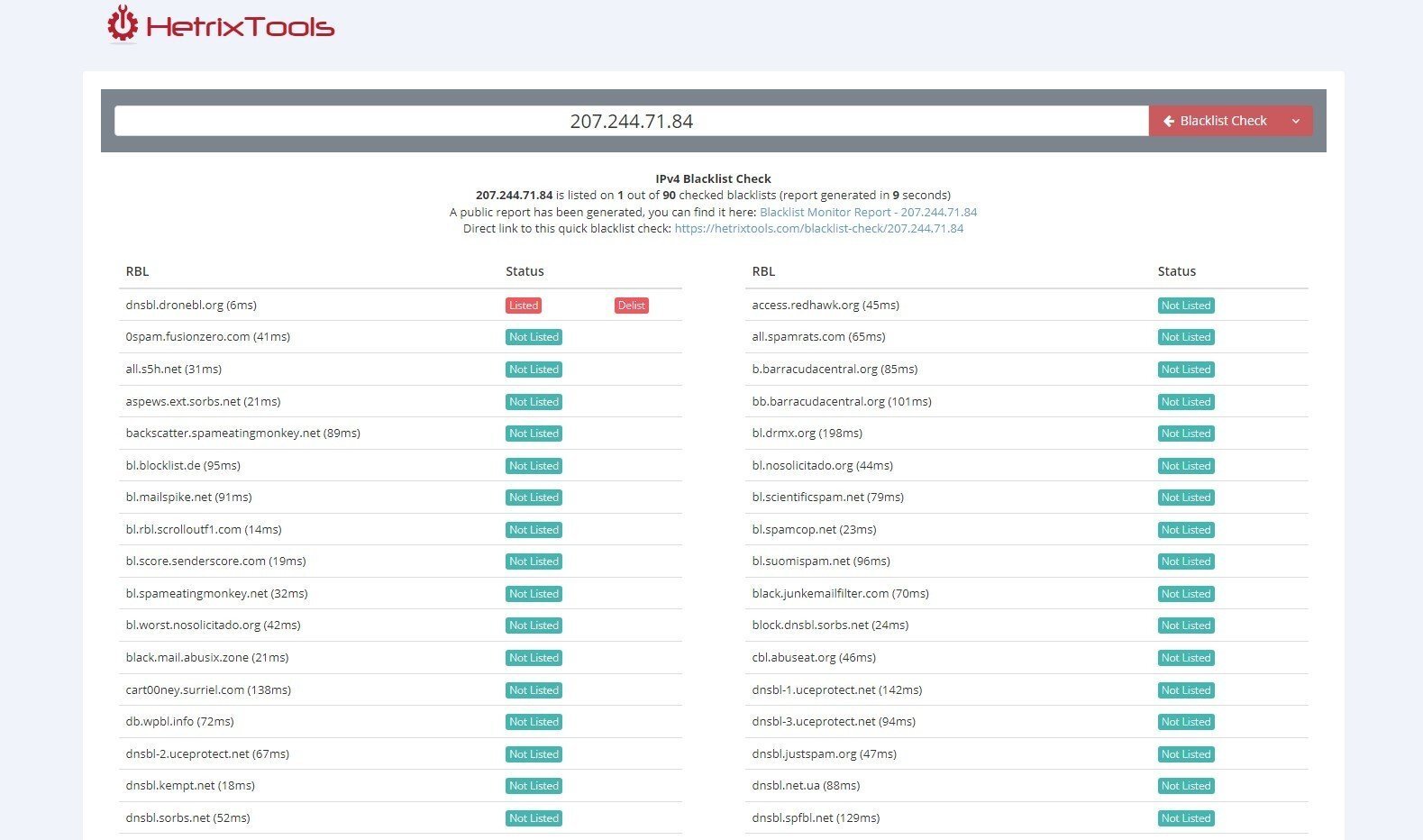This screenshot has width=1423, height=840.
Task: Click bl.suomispam.net (96ms) entry
Action: 821,561
